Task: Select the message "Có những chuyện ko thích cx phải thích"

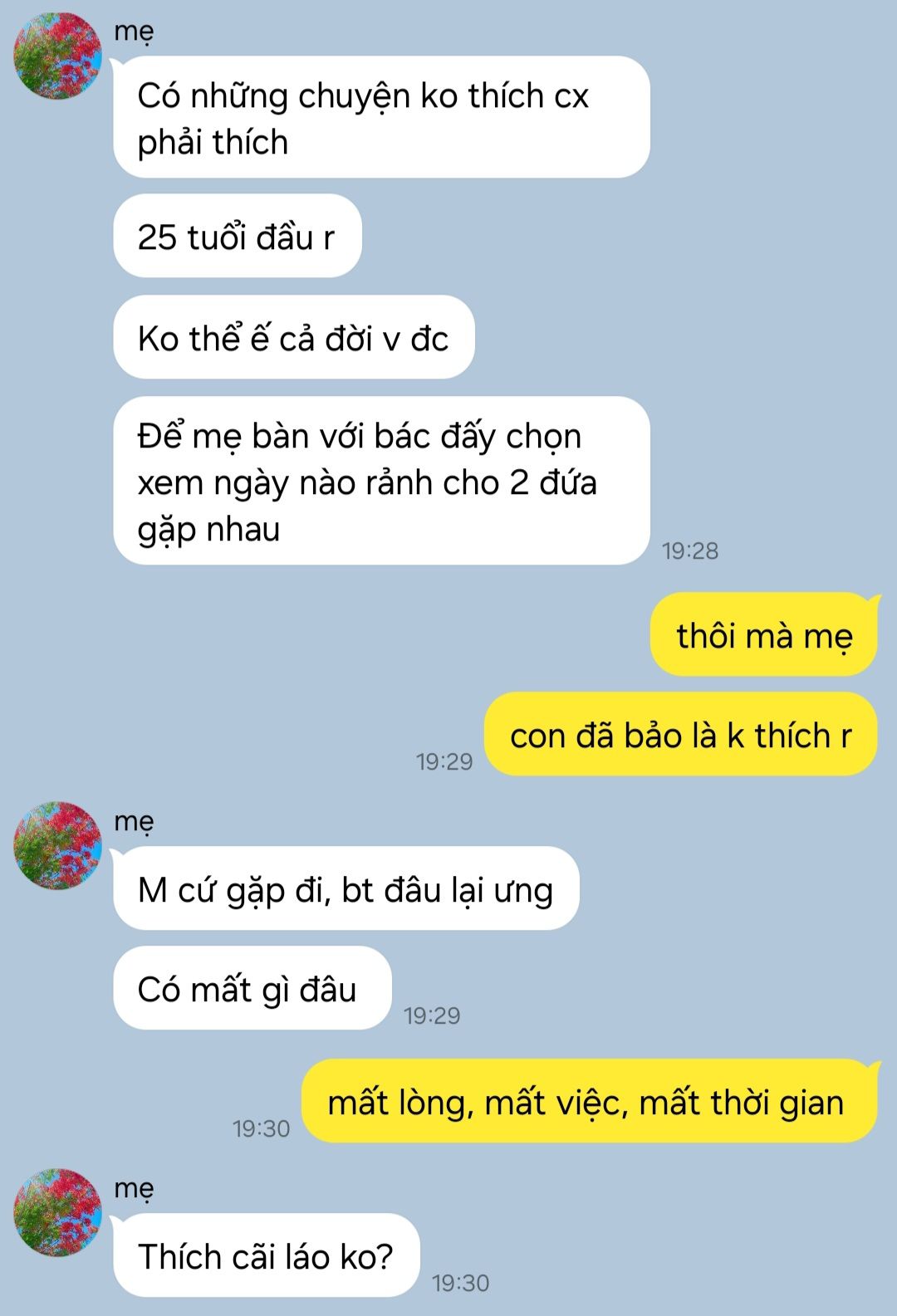Action: point(381,117)
